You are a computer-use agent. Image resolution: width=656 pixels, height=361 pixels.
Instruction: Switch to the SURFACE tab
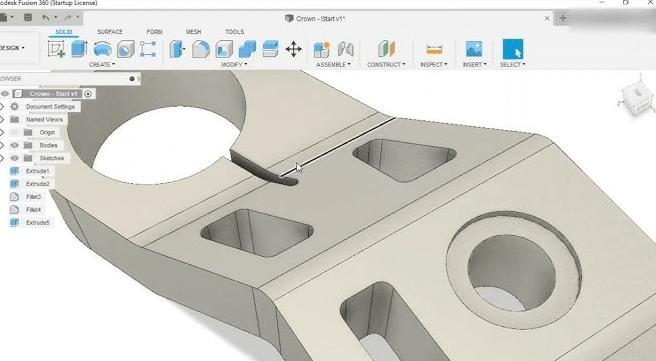coord(110,32)
